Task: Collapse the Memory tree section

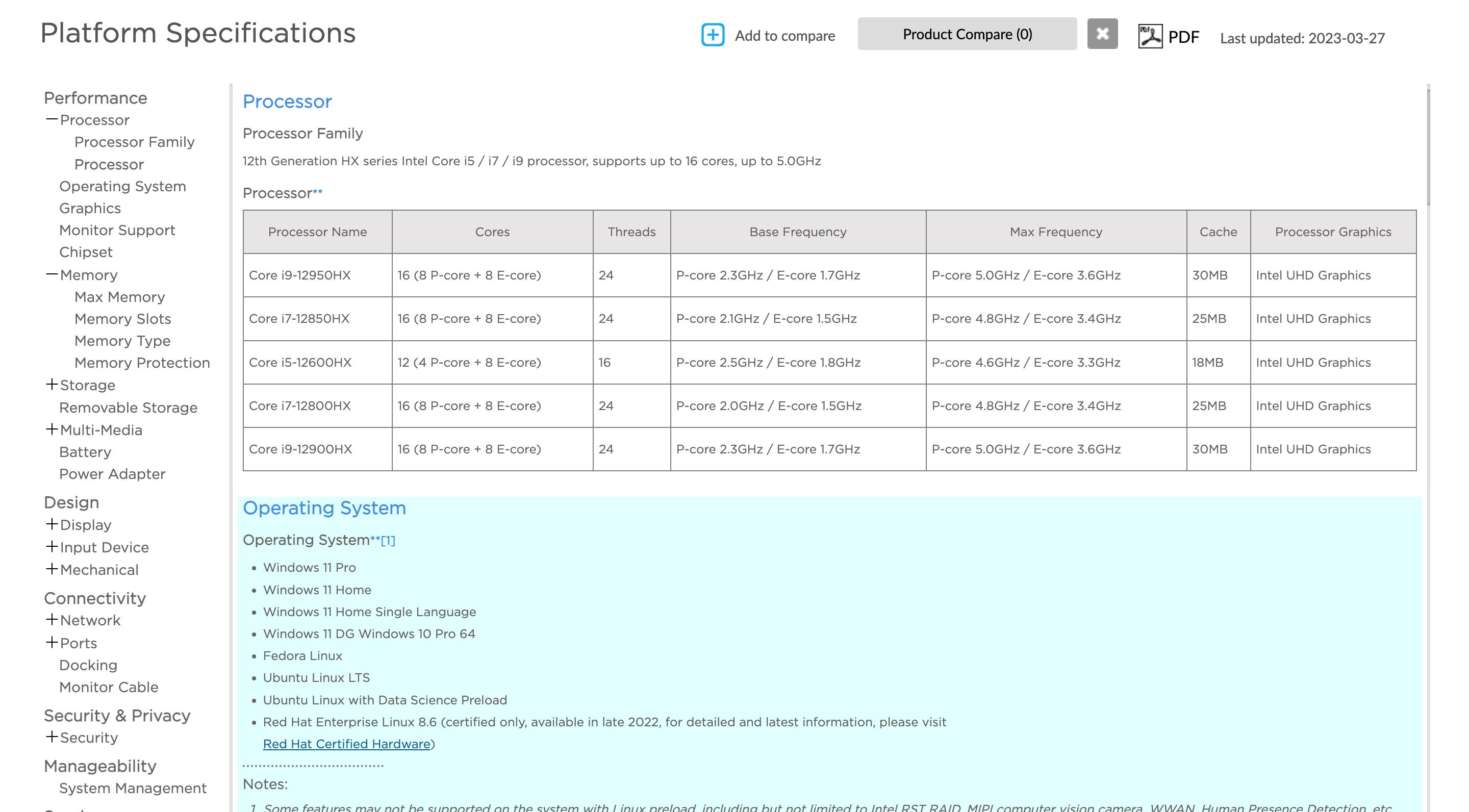Action: (52, 275)
